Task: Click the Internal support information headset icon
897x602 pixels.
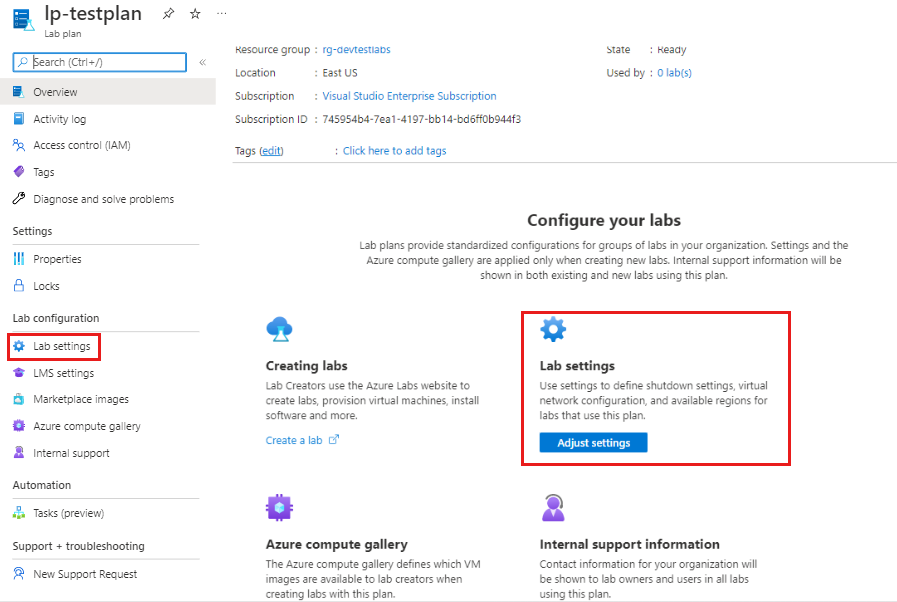Action: 553,507
